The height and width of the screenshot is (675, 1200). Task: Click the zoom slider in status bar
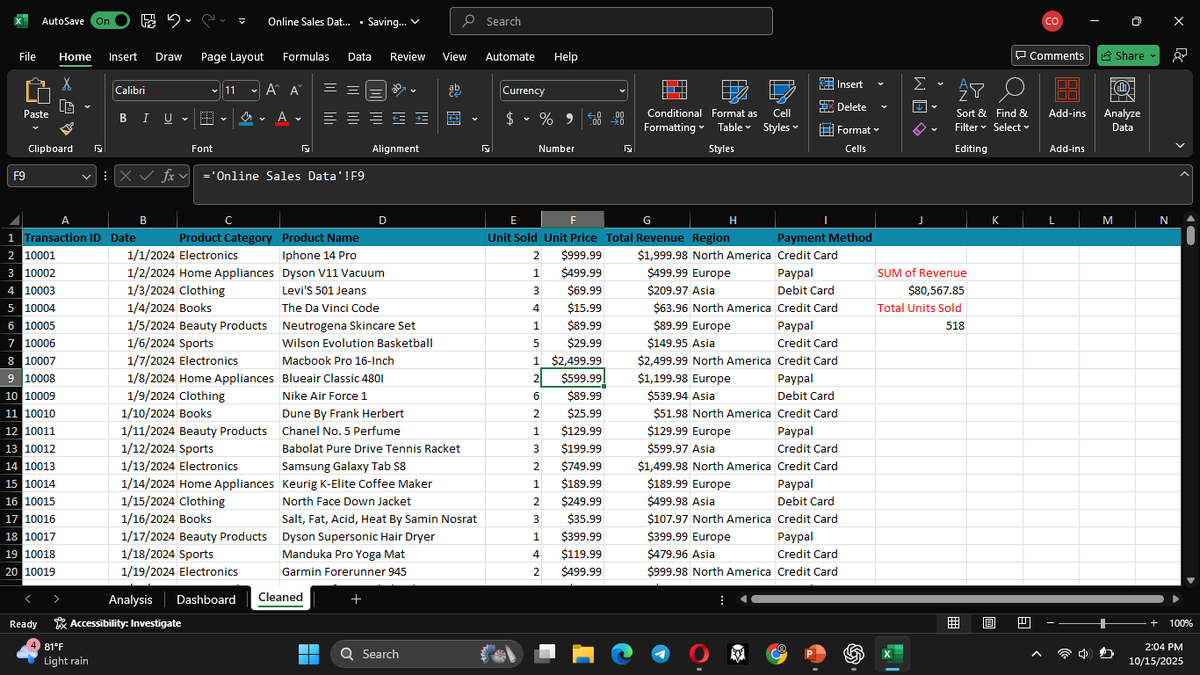[x=1101, y=623]
